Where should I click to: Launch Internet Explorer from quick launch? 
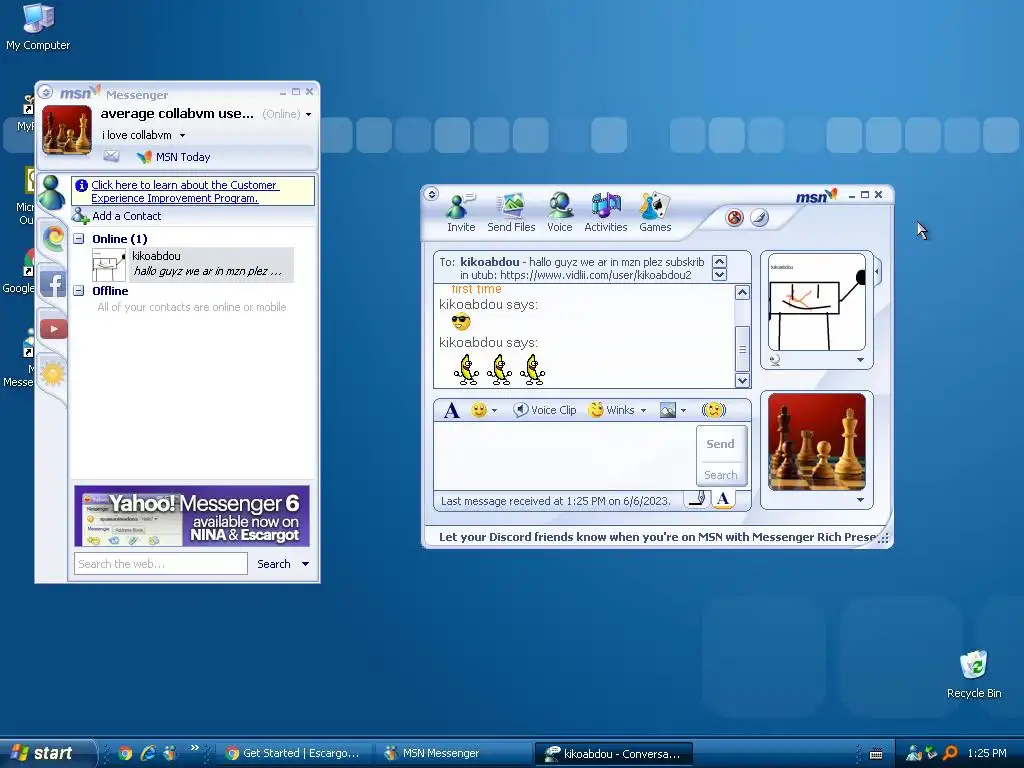click(148, 753)
